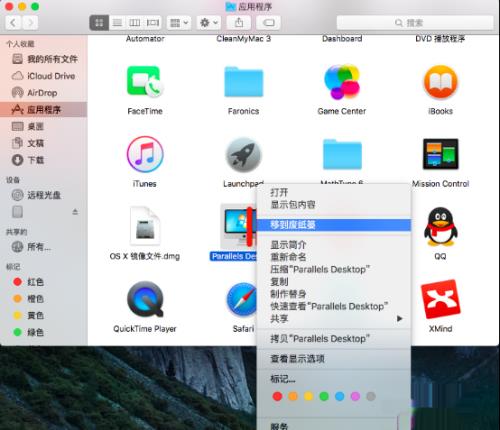Click the Parallels Desktop file name label
Screen dimensions: 500x430
[233, 256]
